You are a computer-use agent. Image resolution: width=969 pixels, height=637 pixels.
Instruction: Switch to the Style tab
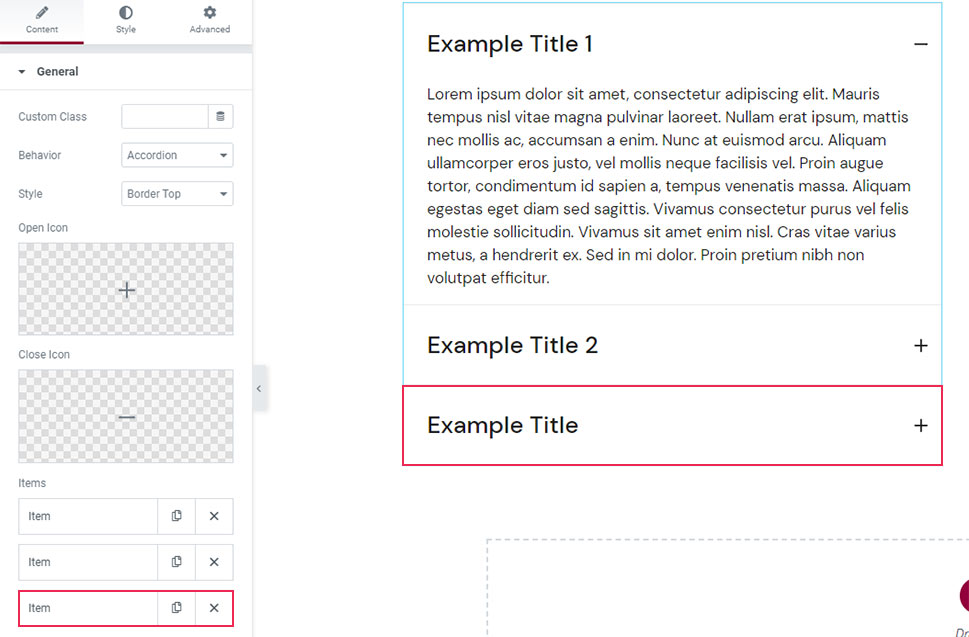[125, 20]
